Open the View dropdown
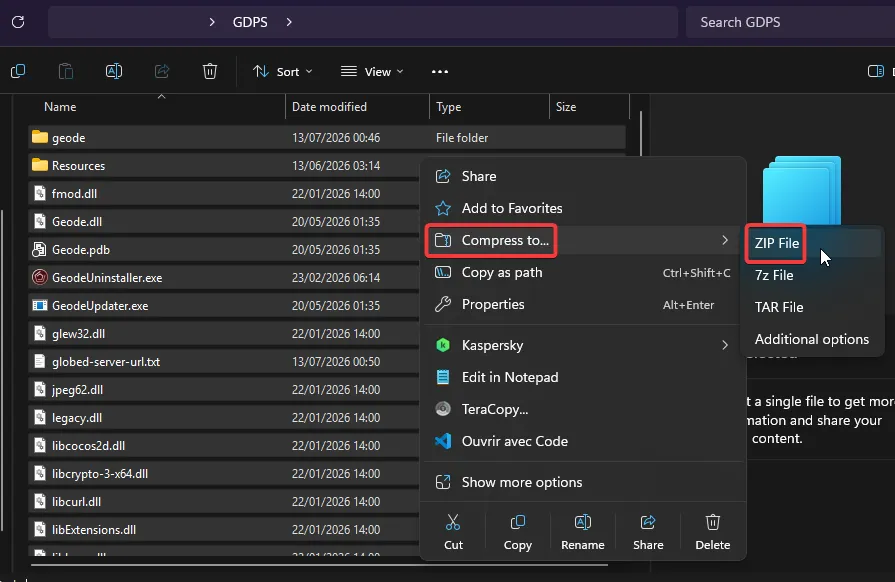The width and height of the screenshot is (895, 582). coord(372,71)
